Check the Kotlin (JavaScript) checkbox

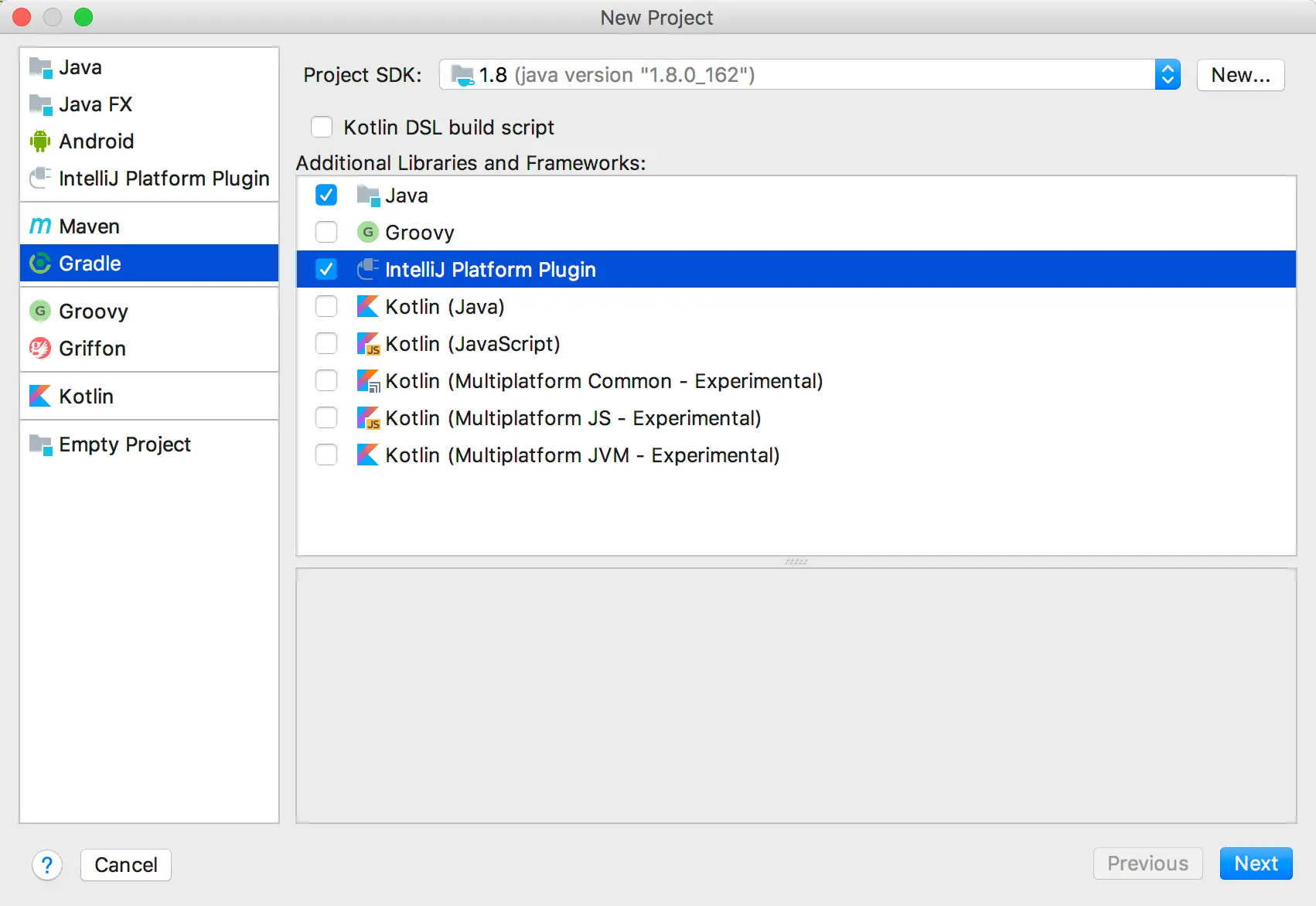326,343
